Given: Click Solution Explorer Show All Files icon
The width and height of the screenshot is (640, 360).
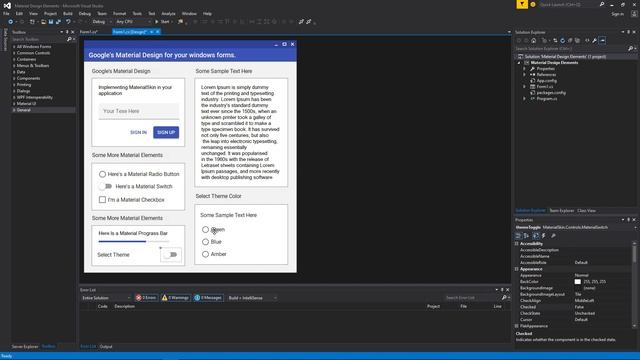Looking at the screenshot, I should [577, 40].
